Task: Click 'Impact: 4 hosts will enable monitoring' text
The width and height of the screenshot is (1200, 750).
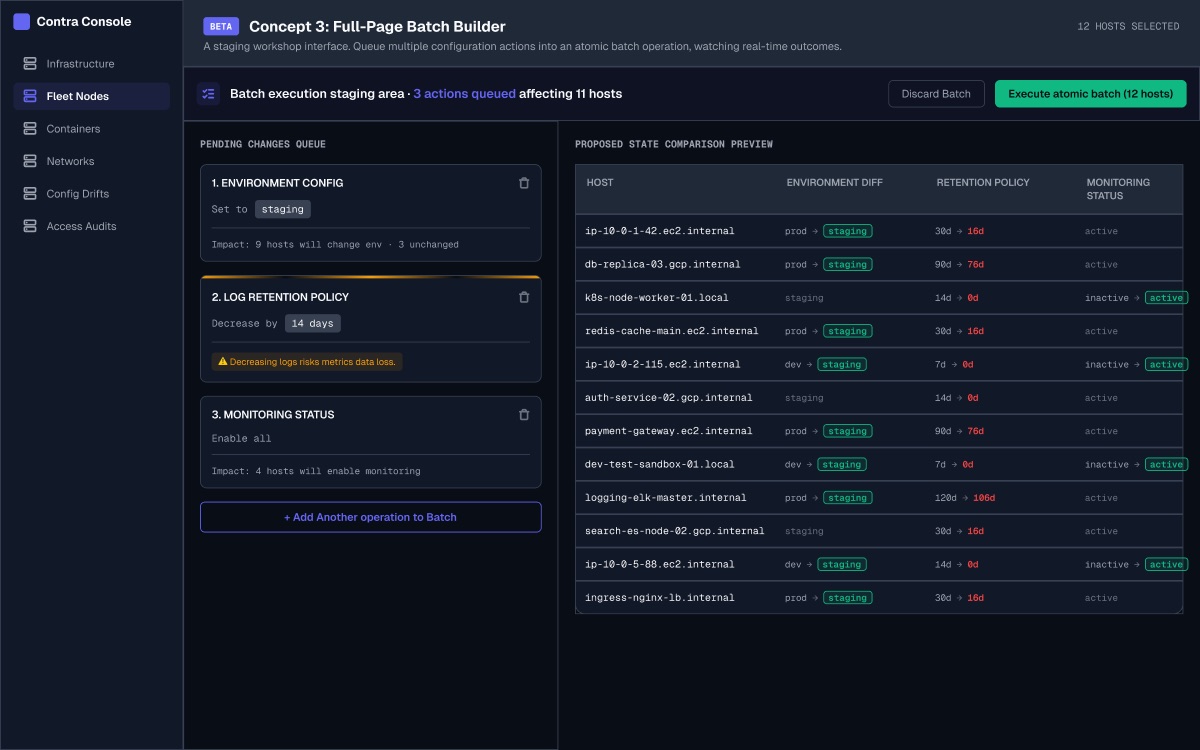Action: click(316, 471)
